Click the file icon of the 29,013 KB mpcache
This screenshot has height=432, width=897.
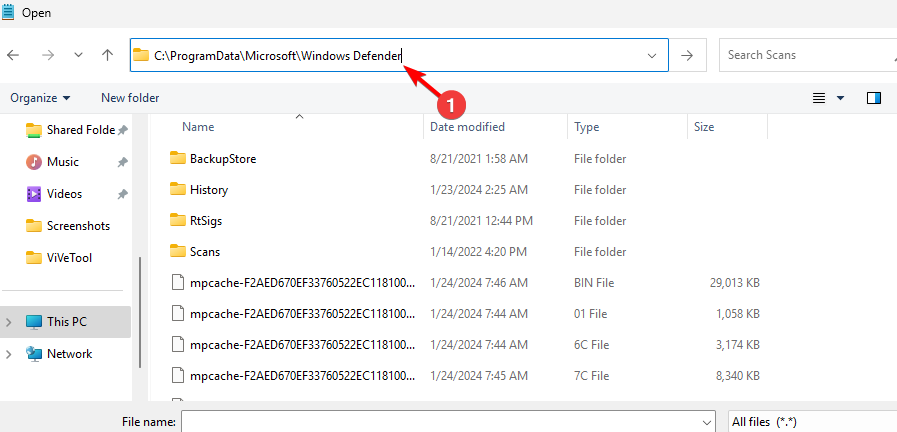(x=179, y=282)
